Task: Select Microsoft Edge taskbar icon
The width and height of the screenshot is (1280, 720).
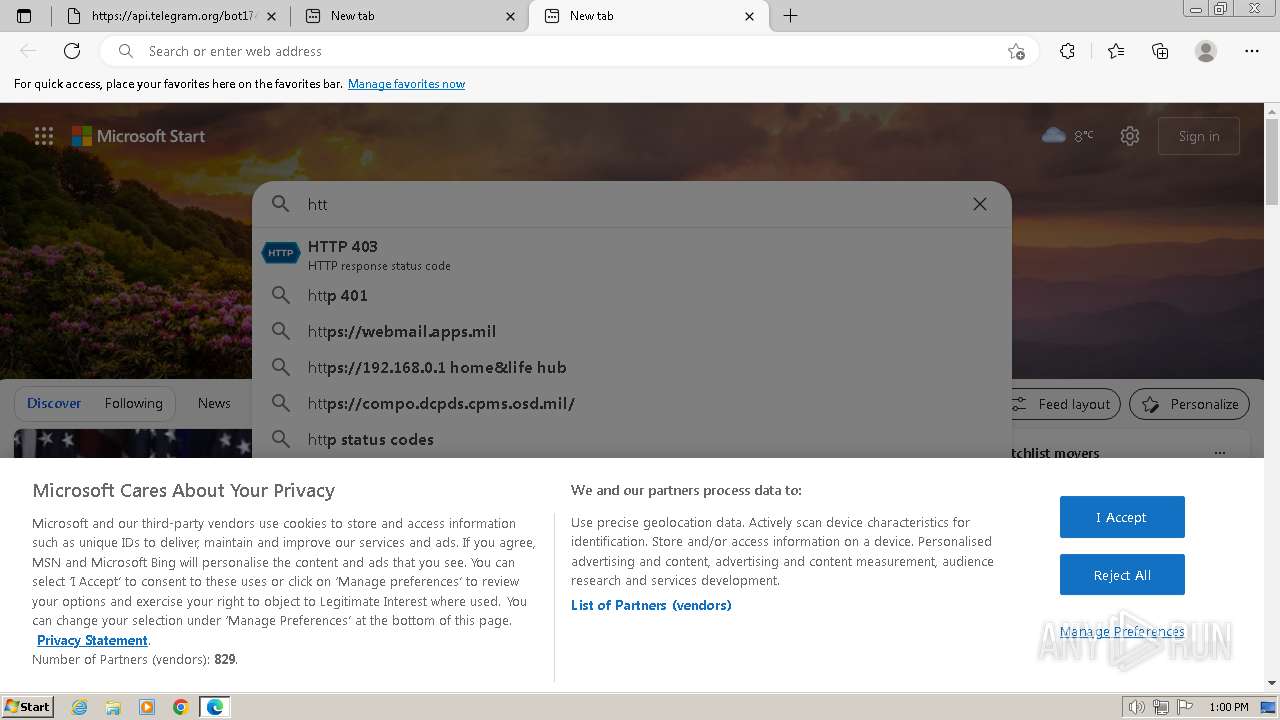Action: click(215, 707)
